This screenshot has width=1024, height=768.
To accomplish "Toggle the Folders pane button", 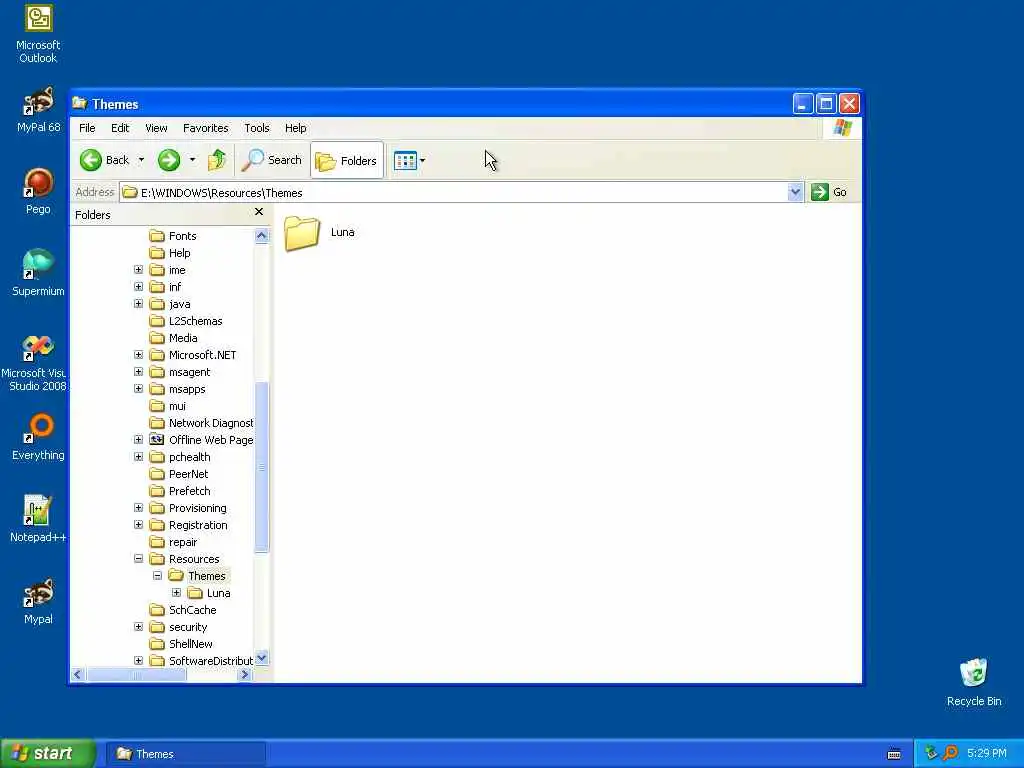I will (x=346, y=160).
